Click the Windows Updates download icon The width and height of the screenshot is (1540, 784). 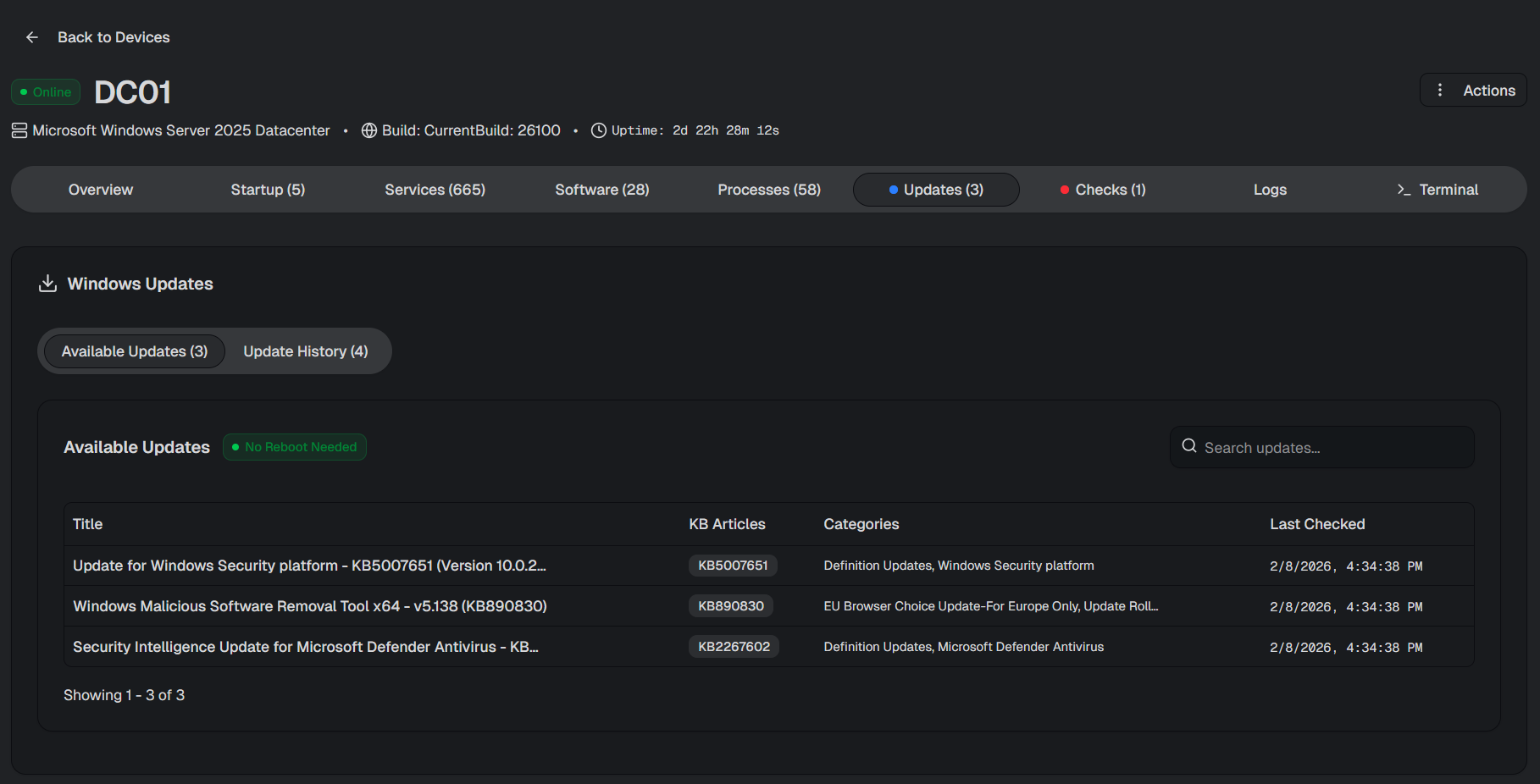[x=48, y=284]
